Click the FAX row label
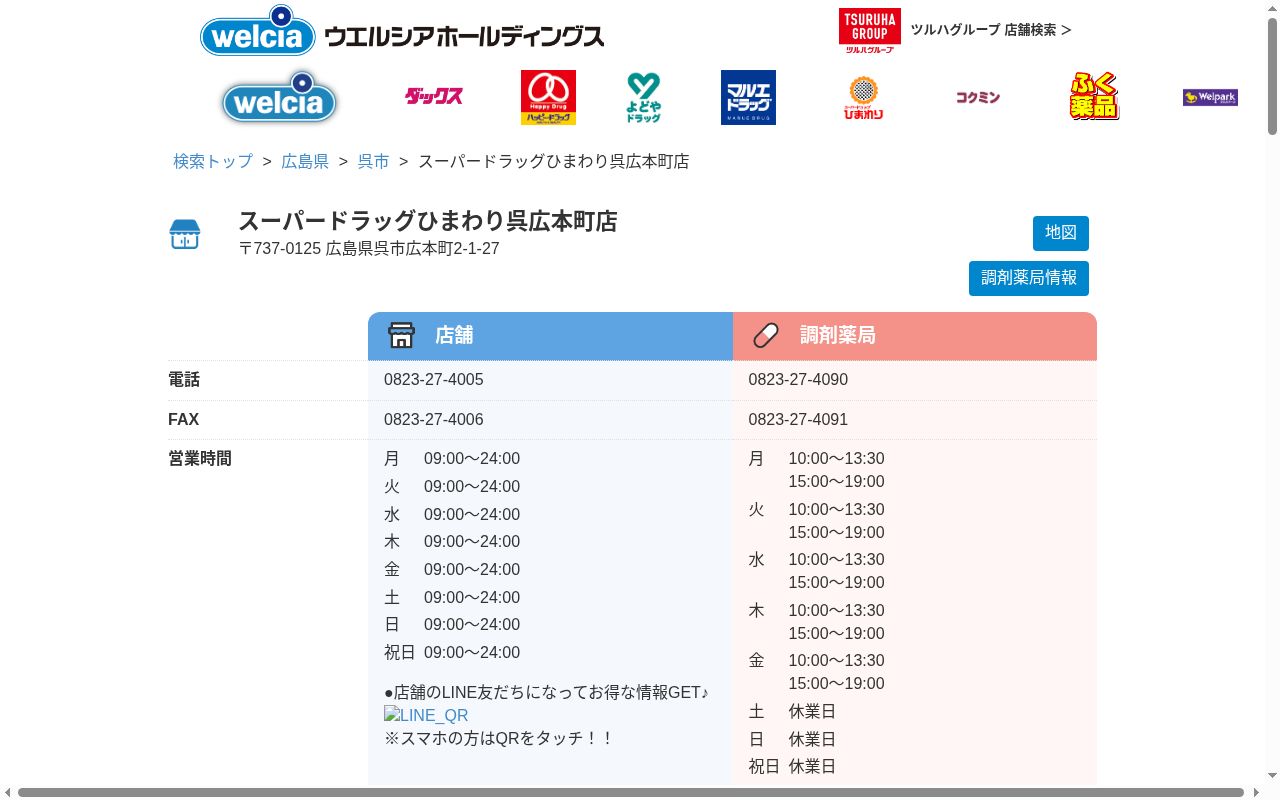The height and width of the screenshot is (800, 1280). pos(184,420)
